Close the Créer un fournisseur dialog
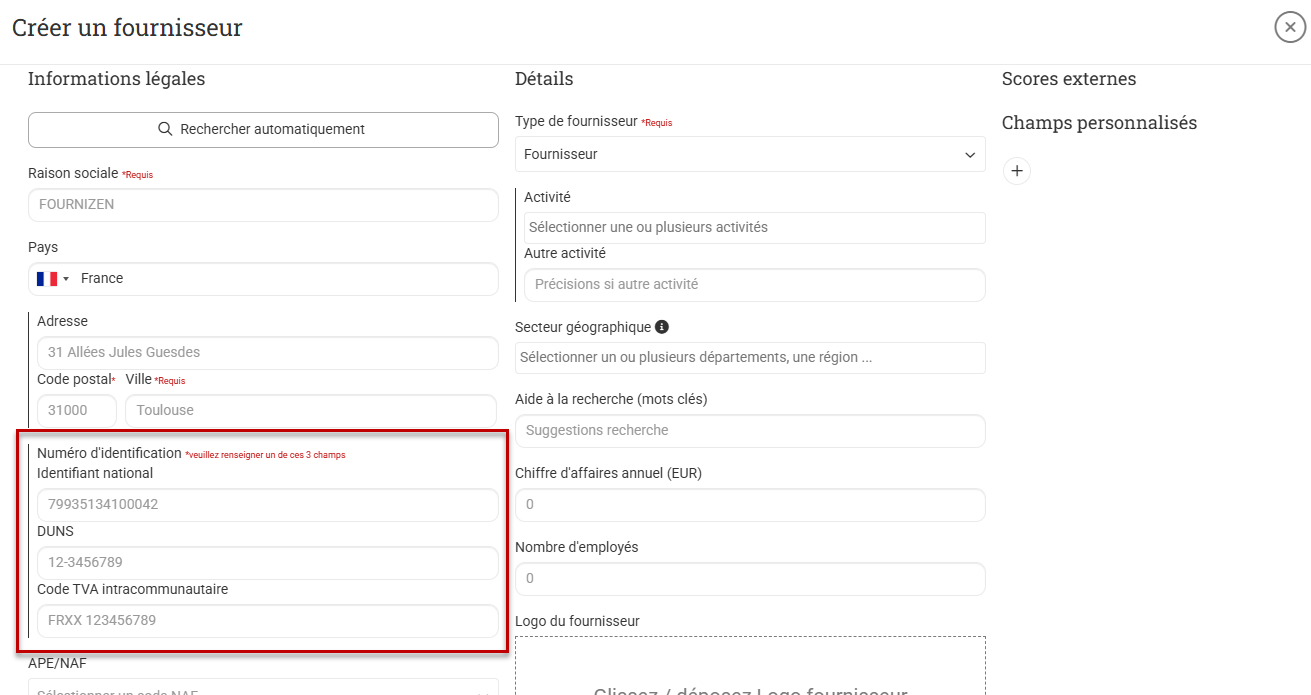The height and width of the screenshot is (695, 1311). pyautogui.click(x=1290, y=27)
